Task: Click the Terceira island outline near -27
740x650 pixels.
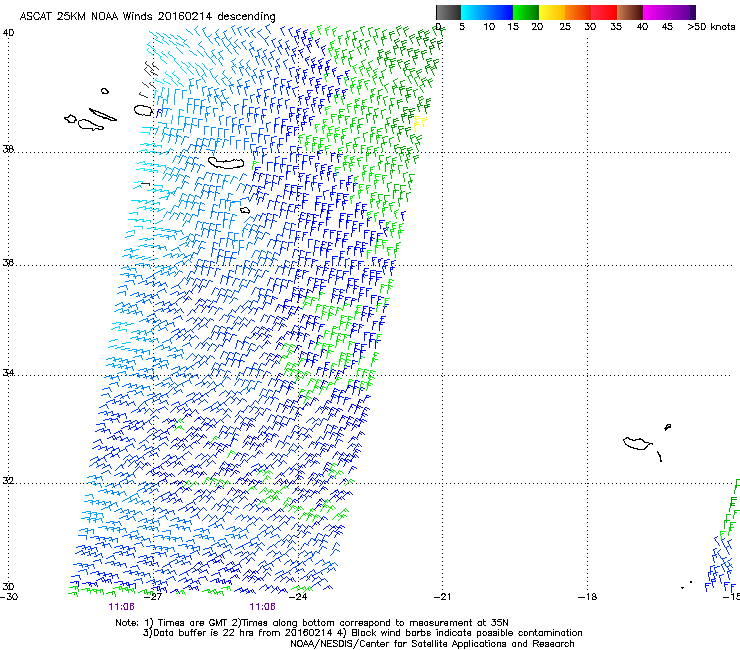Action: point(143,110)
